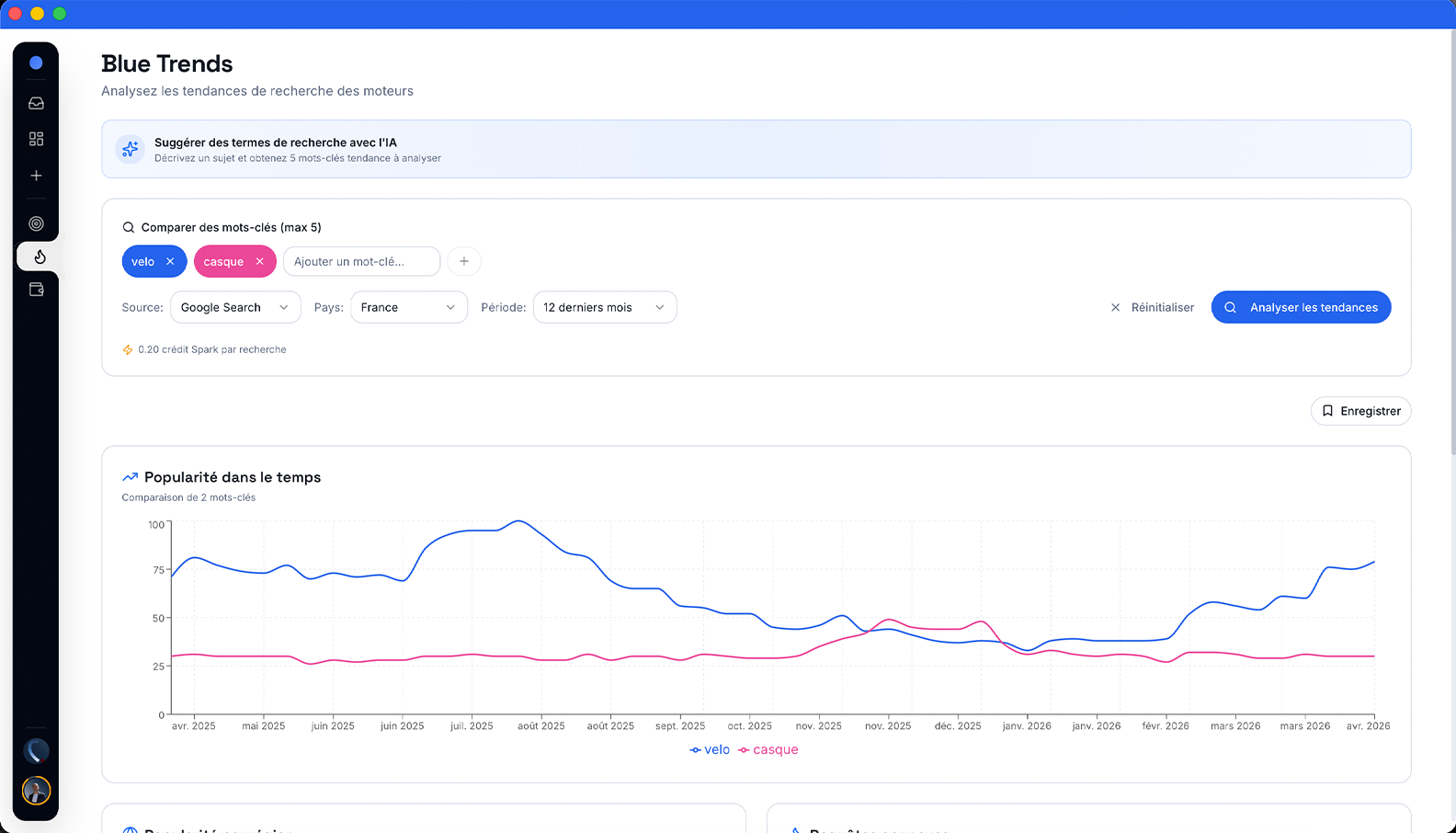Click the 'Analyser les tendances' button
1456x833 pixels.
(x=1301, y=307)
